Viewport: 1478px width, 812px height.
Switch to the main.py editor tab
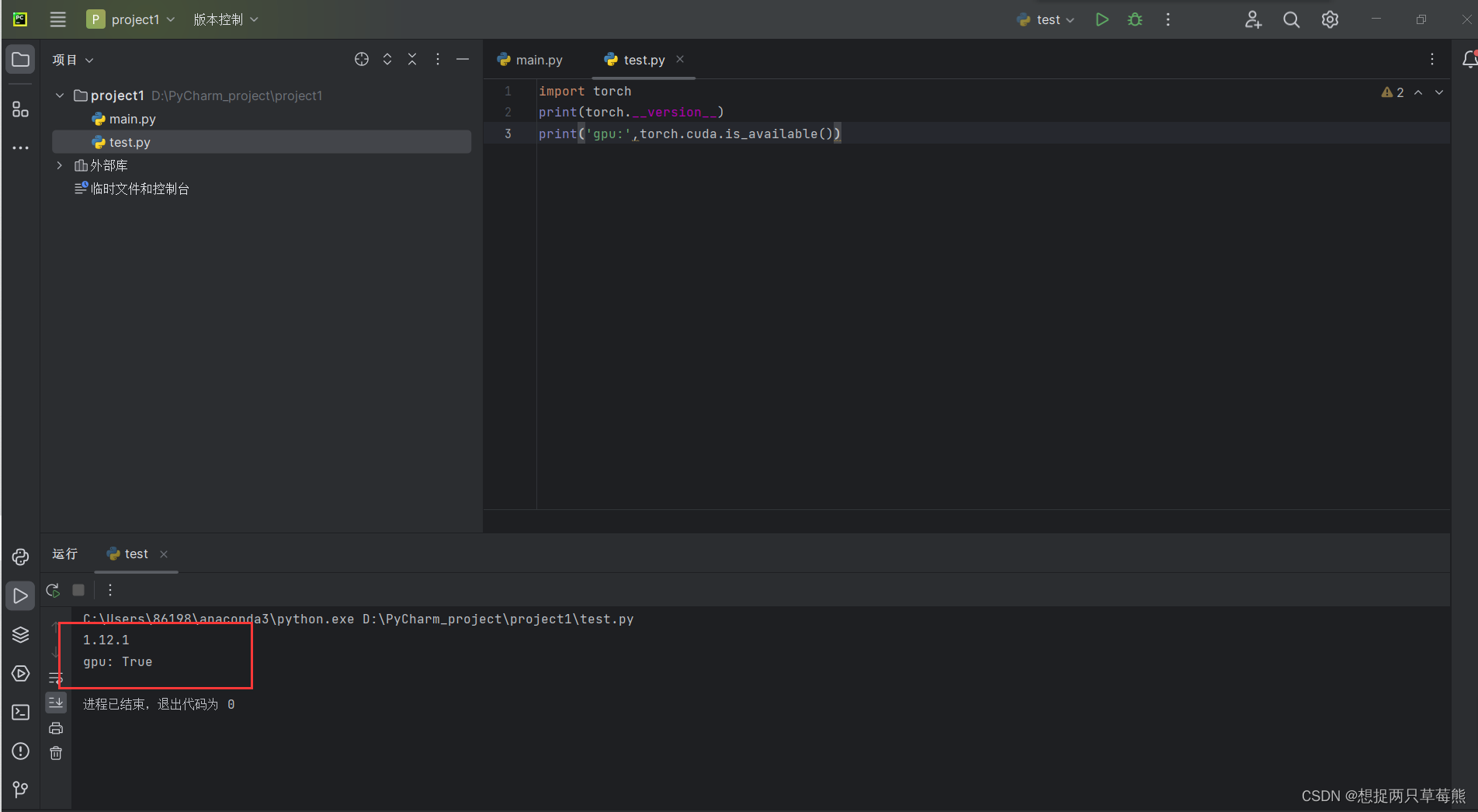pyautogui.click(x=538, y=59)
